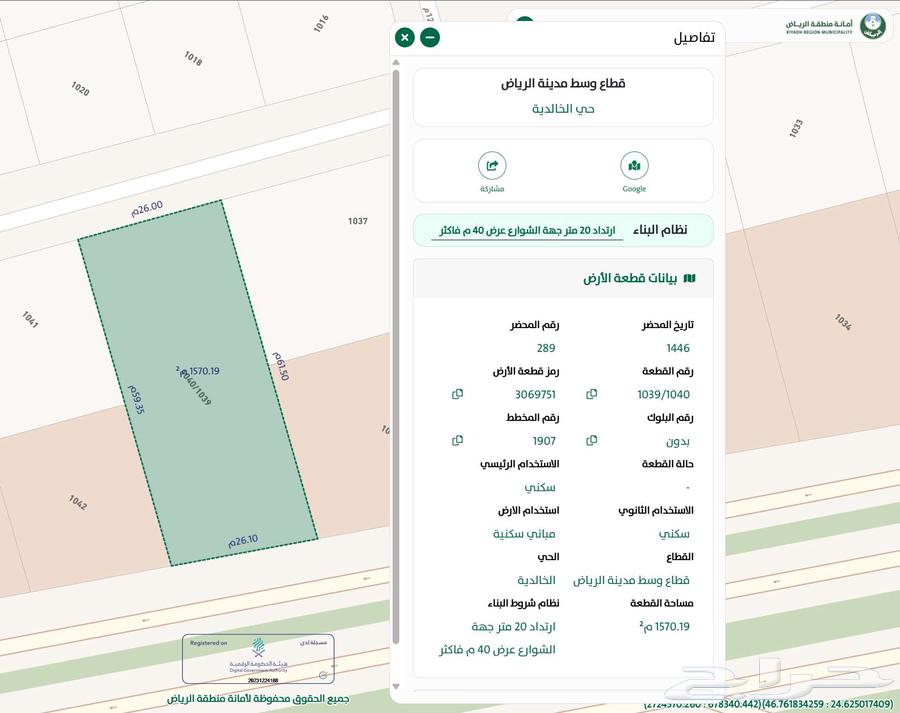
Task: Close the parcel details panel
Action: [404, 38]
